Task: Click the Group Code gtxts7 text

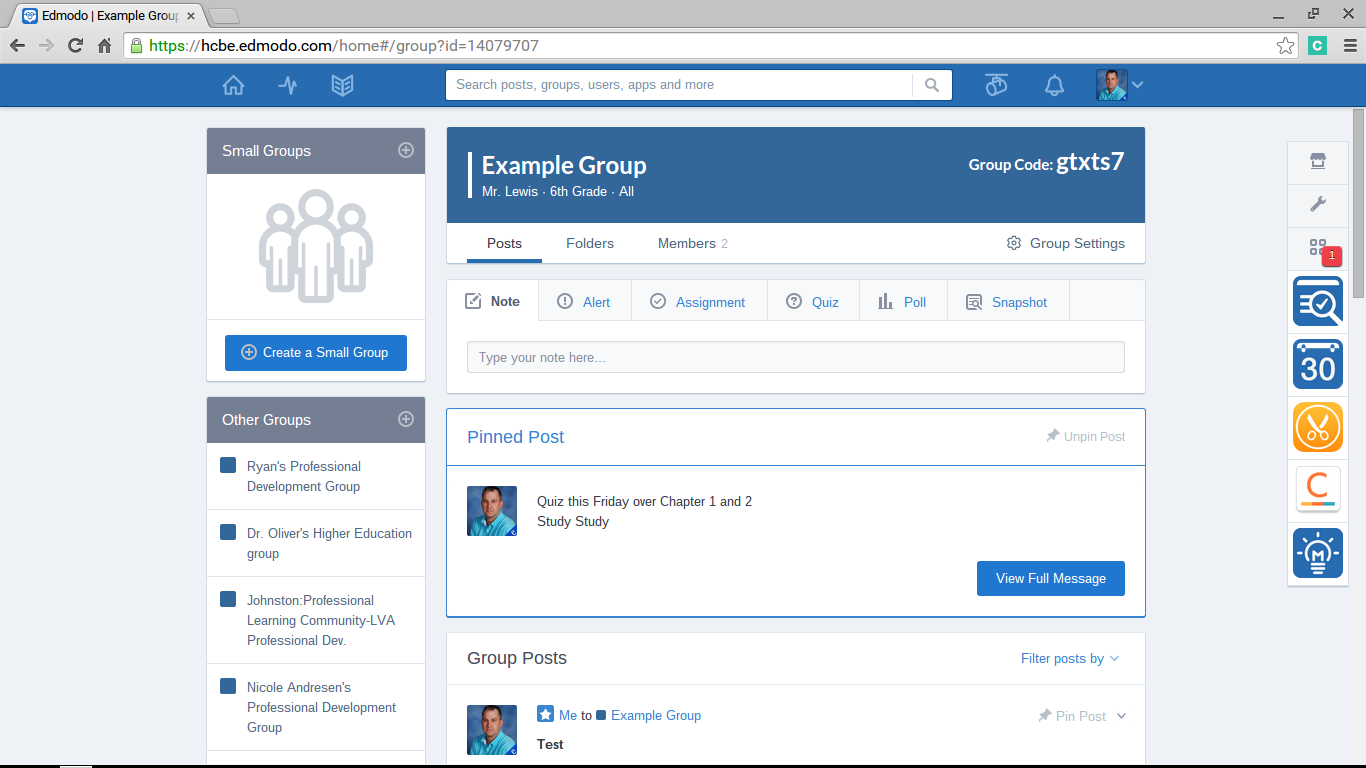Action: [1046, 162]
